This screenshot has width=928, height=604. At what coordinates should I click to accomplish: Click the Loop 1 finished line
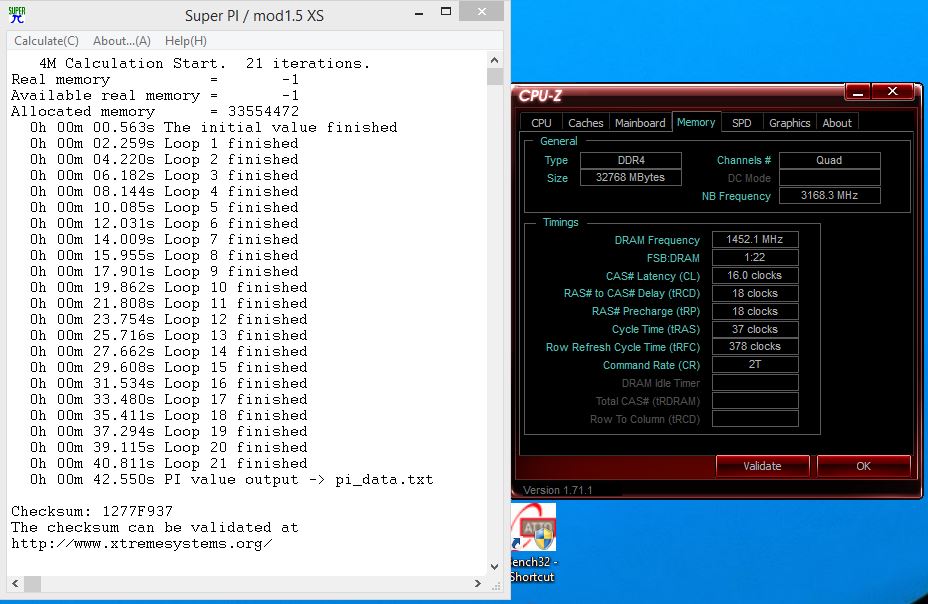coord(164,144)
